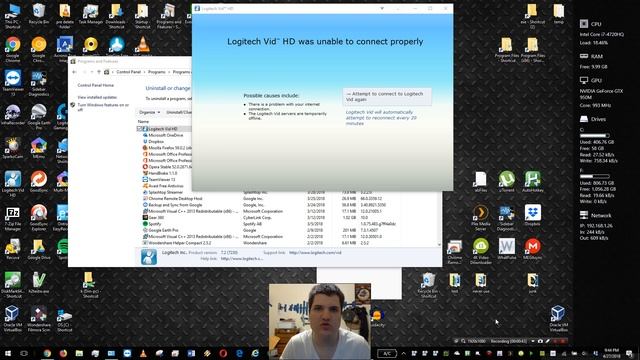Viewport: 640px width, 360px height.
Task: Open the taskbar clock and date
Action: [611, 353]
